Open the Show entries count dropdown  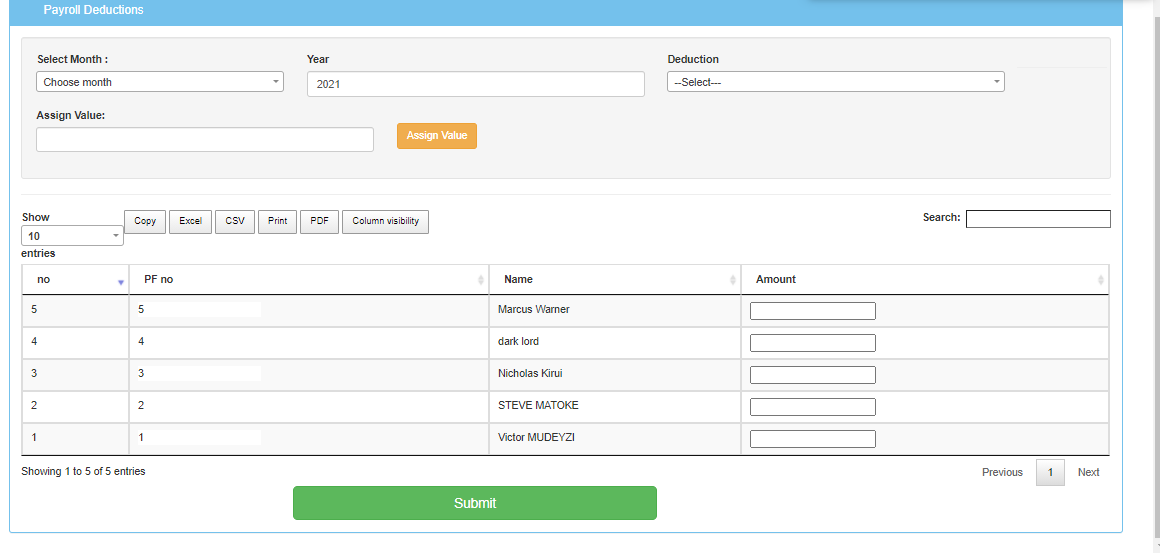[x=72, y=236]
